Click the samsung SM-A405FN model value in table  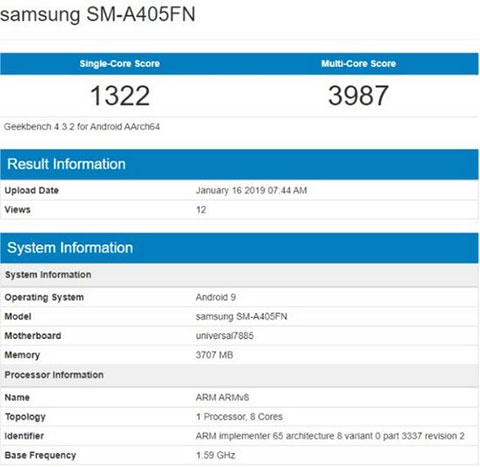click(x=241, y=316)
